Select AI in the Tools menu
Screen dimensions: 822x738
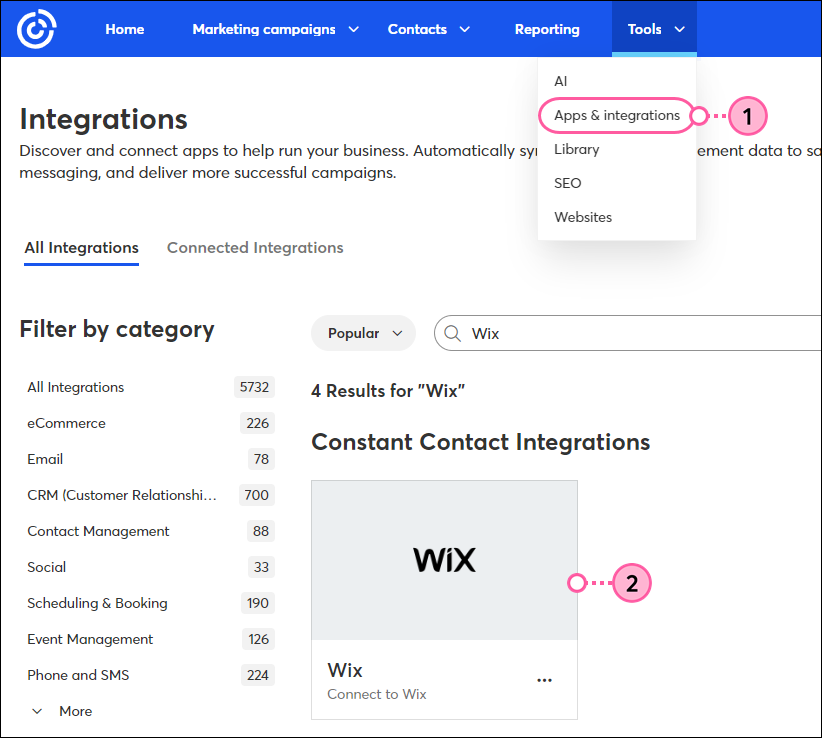click(560, 81)
